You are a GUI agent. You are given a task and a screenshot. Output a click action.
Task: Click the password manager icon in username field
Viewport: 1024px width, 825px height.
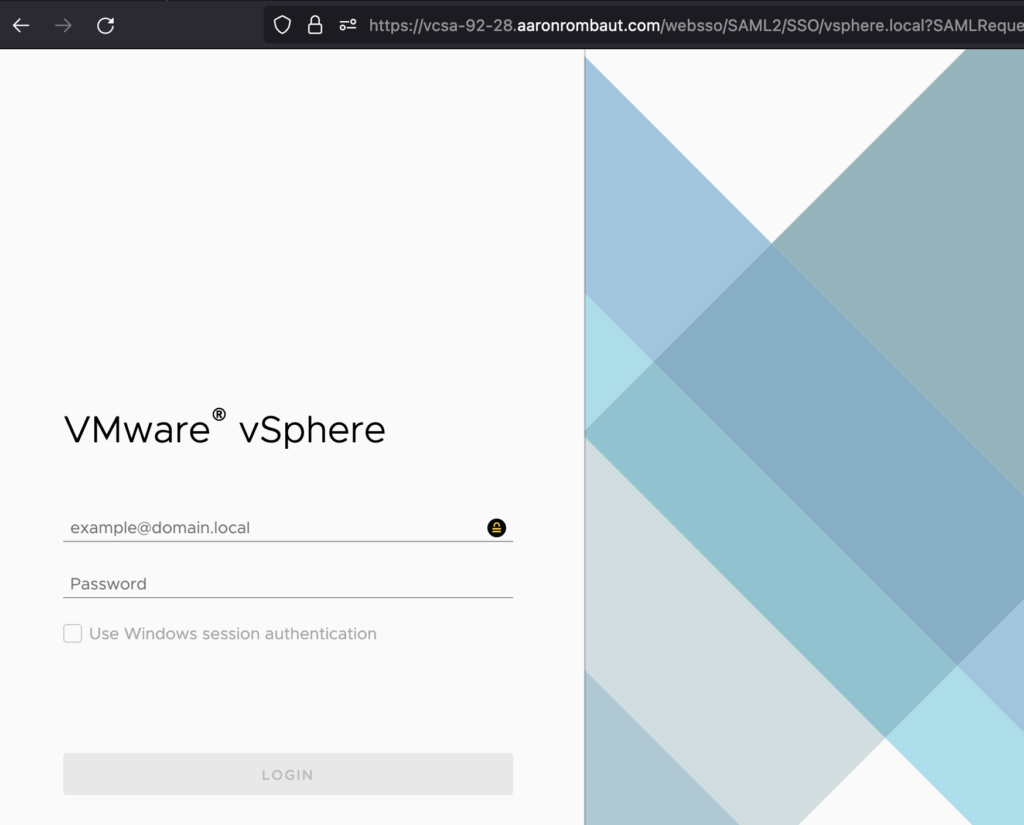coord(496,528)
